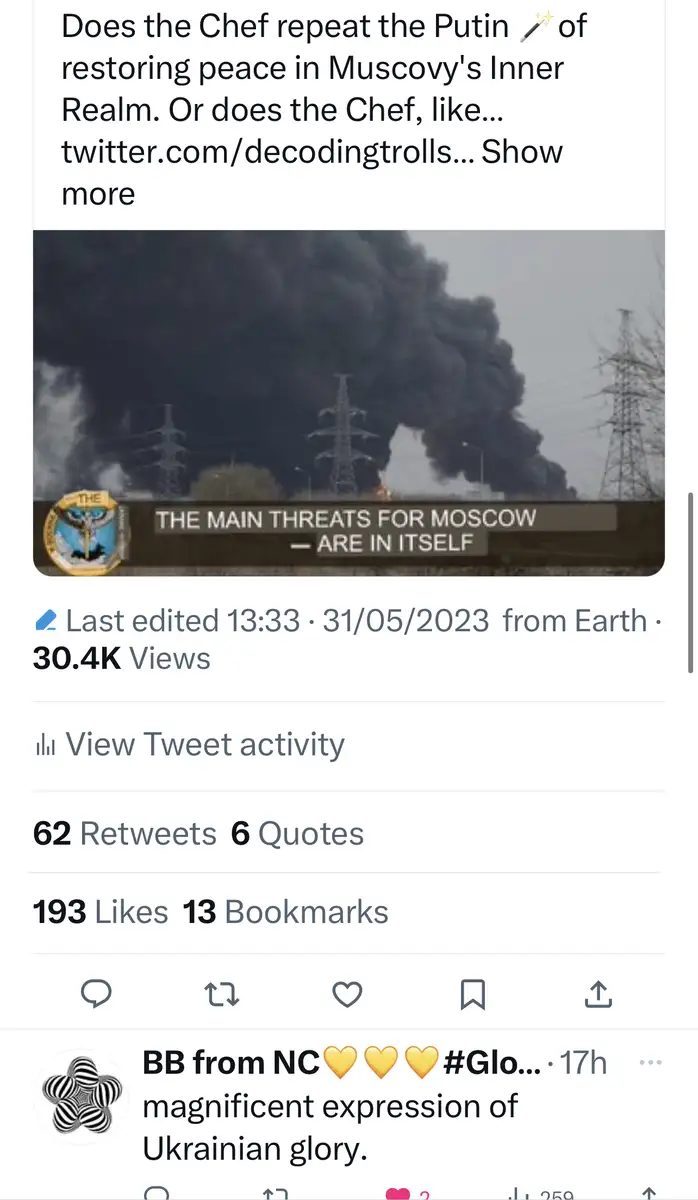Click the scrollbar on the right edge
The width and height of the screenshot is (698, 1200).
click(x=690, y=580)
